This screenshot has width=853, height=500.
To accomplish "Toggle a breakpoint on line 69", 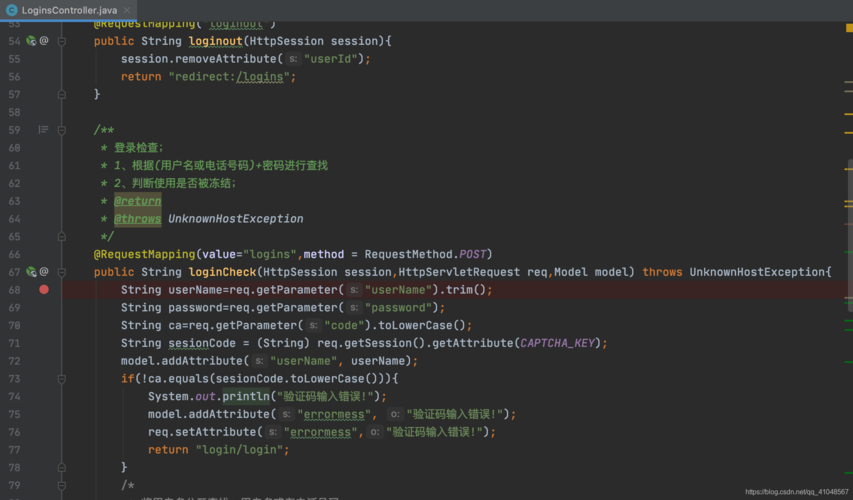I will click(x=44, y=308).
